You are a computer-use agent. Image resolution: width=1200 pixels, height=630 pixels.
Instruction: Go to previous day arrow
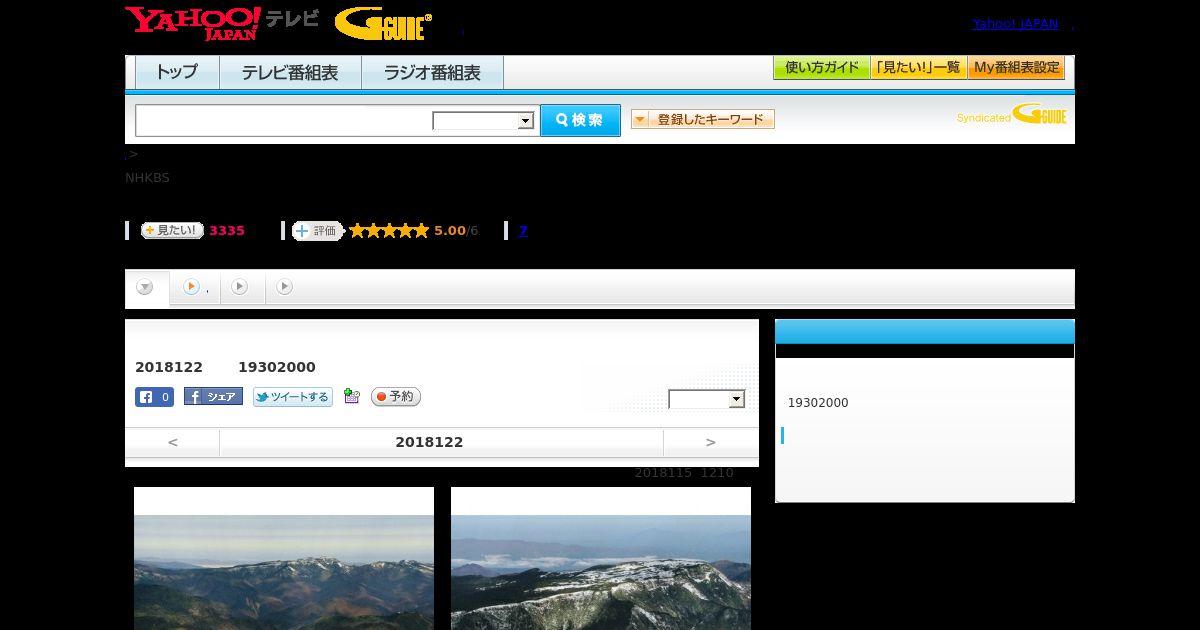click(x=173, y=442)
